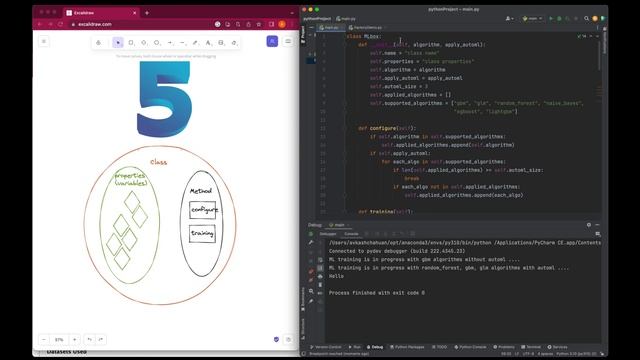This screenshot has height=360, width=640.
Task: Select the Arrow tool in Excalidraw
Action: click(170, 42)
